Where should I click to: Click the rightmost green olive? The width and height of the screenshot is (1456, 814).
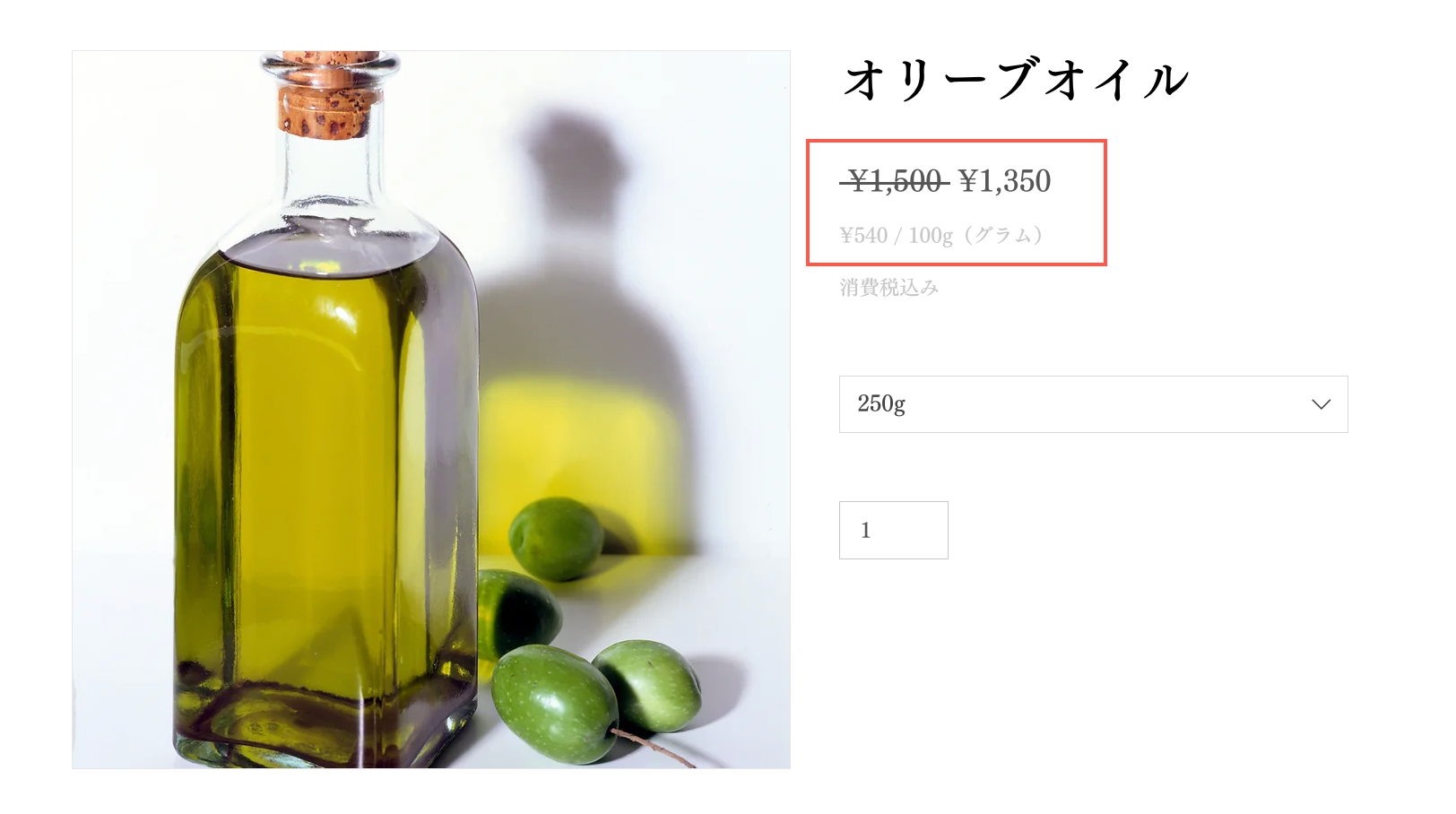click(647, 685)
